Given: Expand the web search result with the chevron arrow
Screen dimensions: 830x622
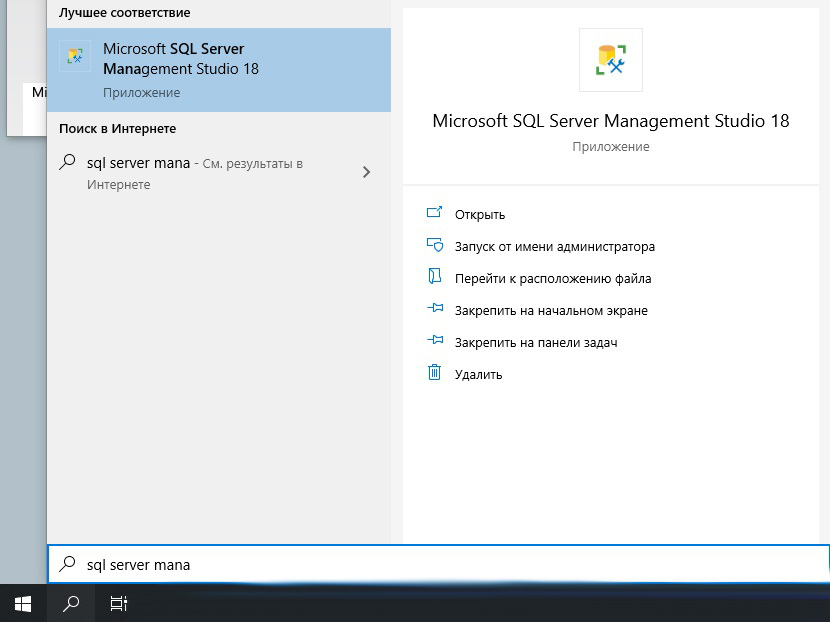Looking at the screenshot, I should point(366,172).
